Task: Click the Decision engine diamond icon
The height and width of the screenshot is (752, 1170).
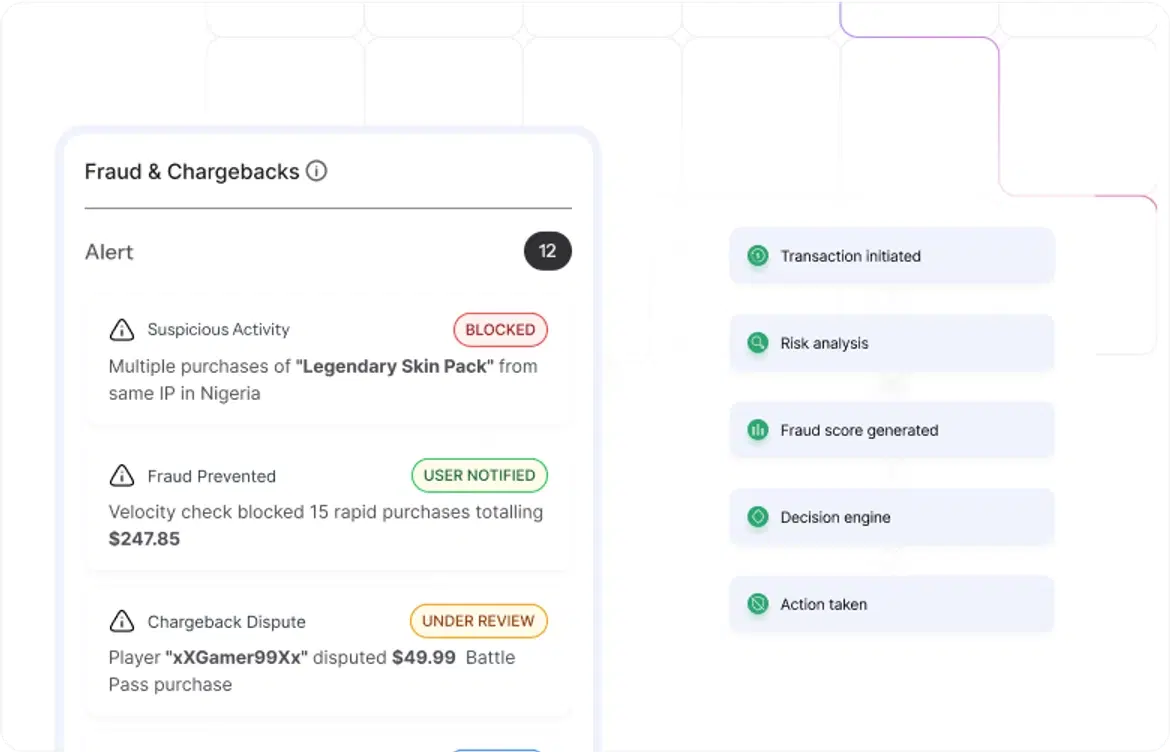Action: point(758,517)
